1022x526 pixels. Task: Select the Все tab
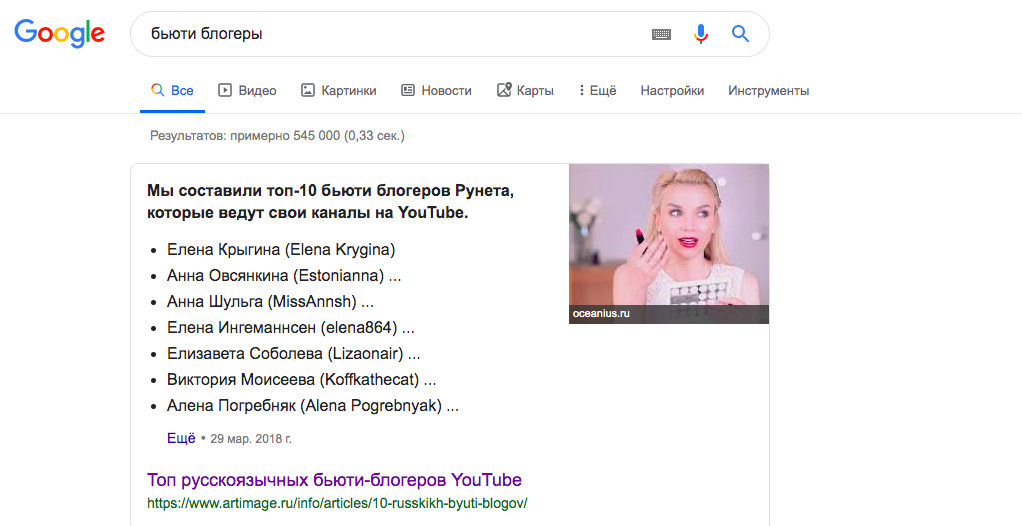[x=172, y=91]
